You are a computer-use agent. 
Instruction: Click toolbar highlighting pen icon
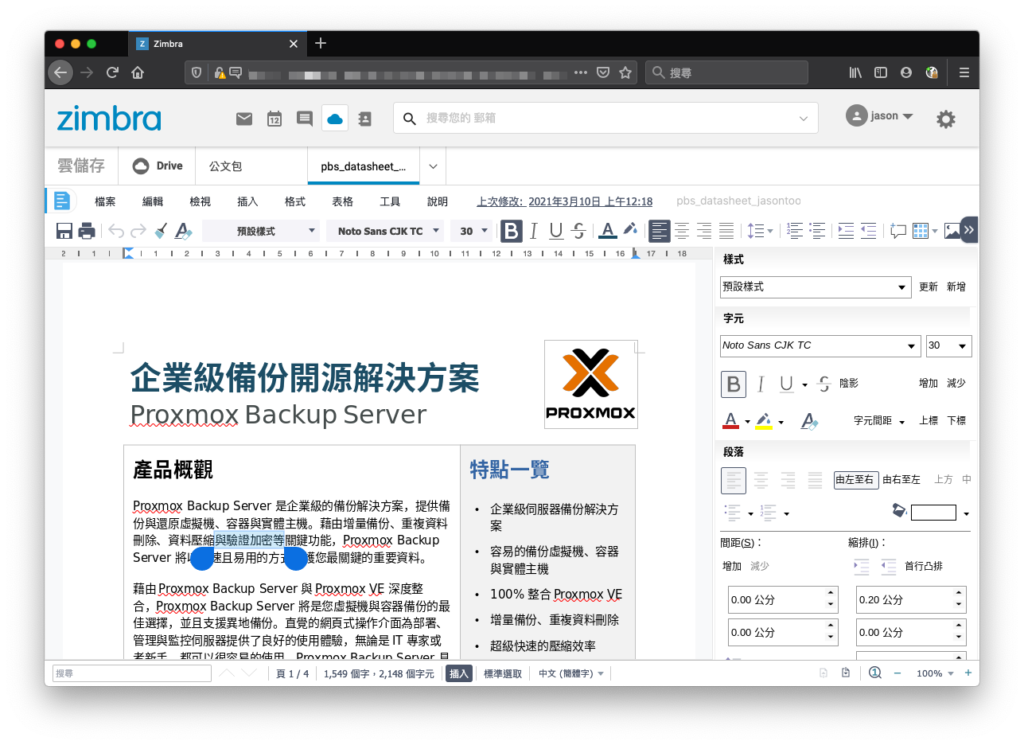pos(630,230)
